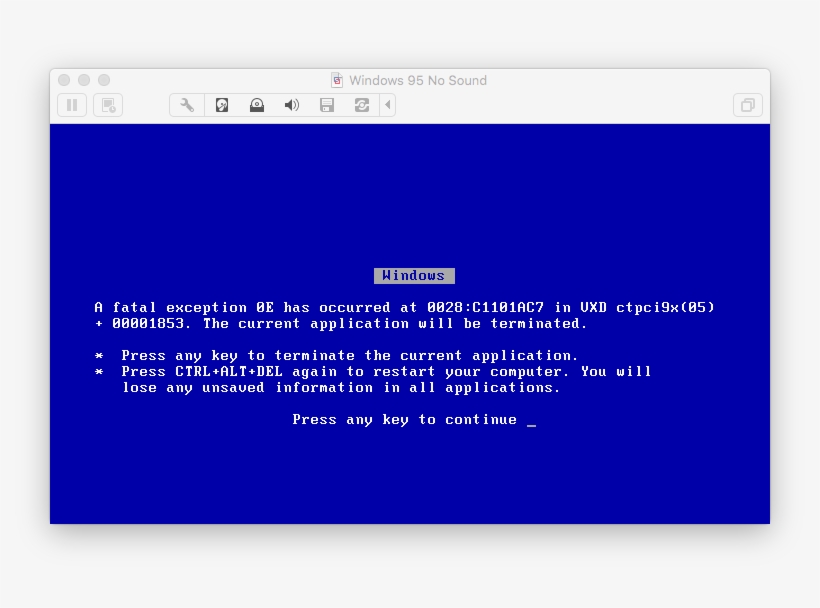
Task: Take a snapshot of the virtual machine
Action: tap(107, 104)
